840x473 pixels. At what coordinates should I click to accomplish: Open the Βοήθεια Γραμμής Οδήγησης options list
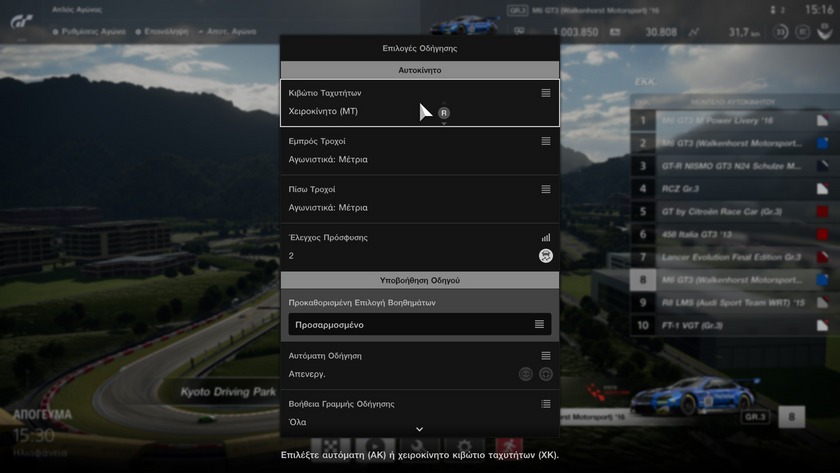coord(546,404)
